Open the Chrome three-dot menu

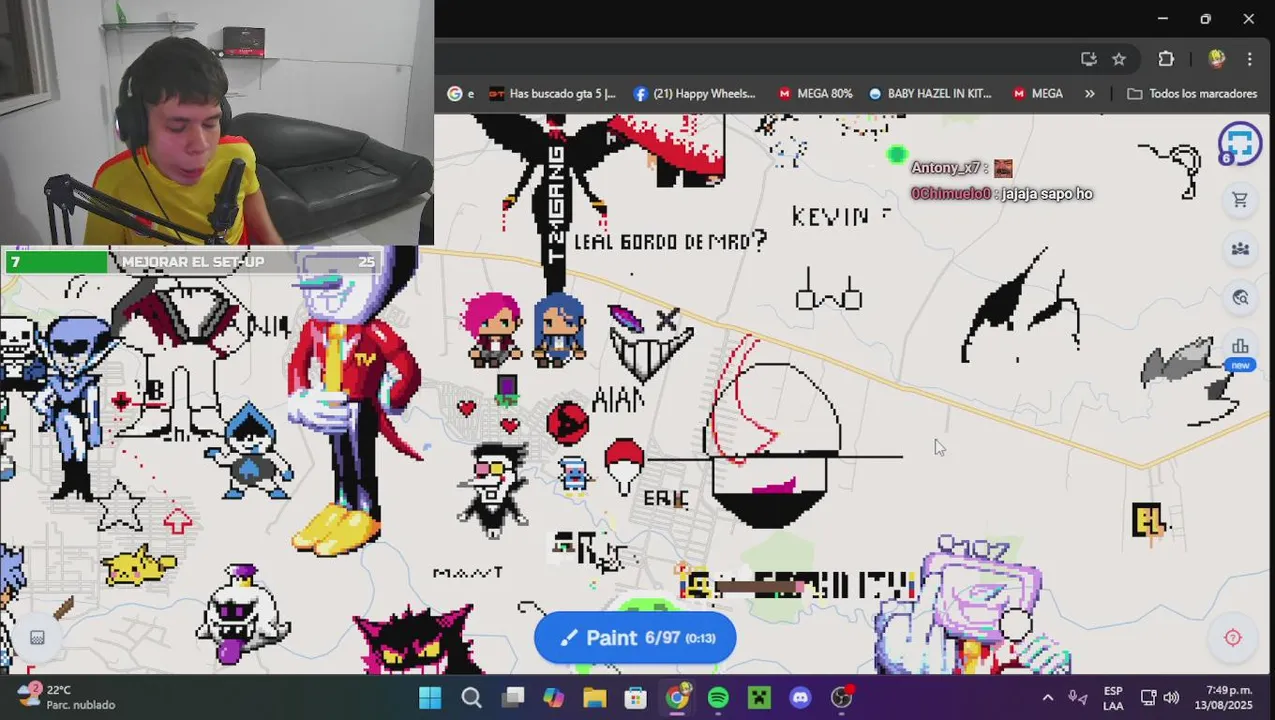click(x=1249, y=59)
